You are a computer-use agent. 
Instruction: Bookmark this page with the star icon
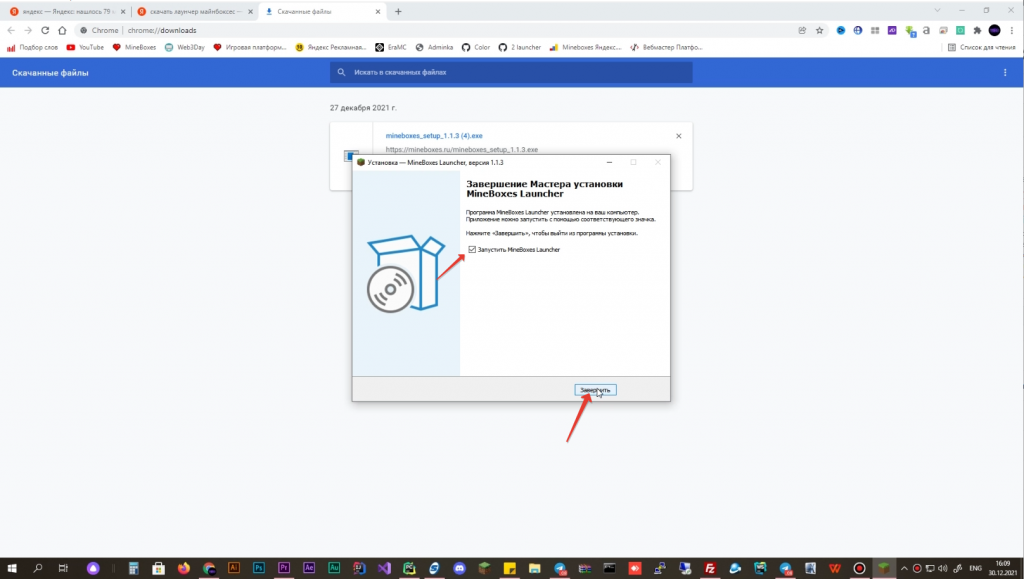coord(819,30)
